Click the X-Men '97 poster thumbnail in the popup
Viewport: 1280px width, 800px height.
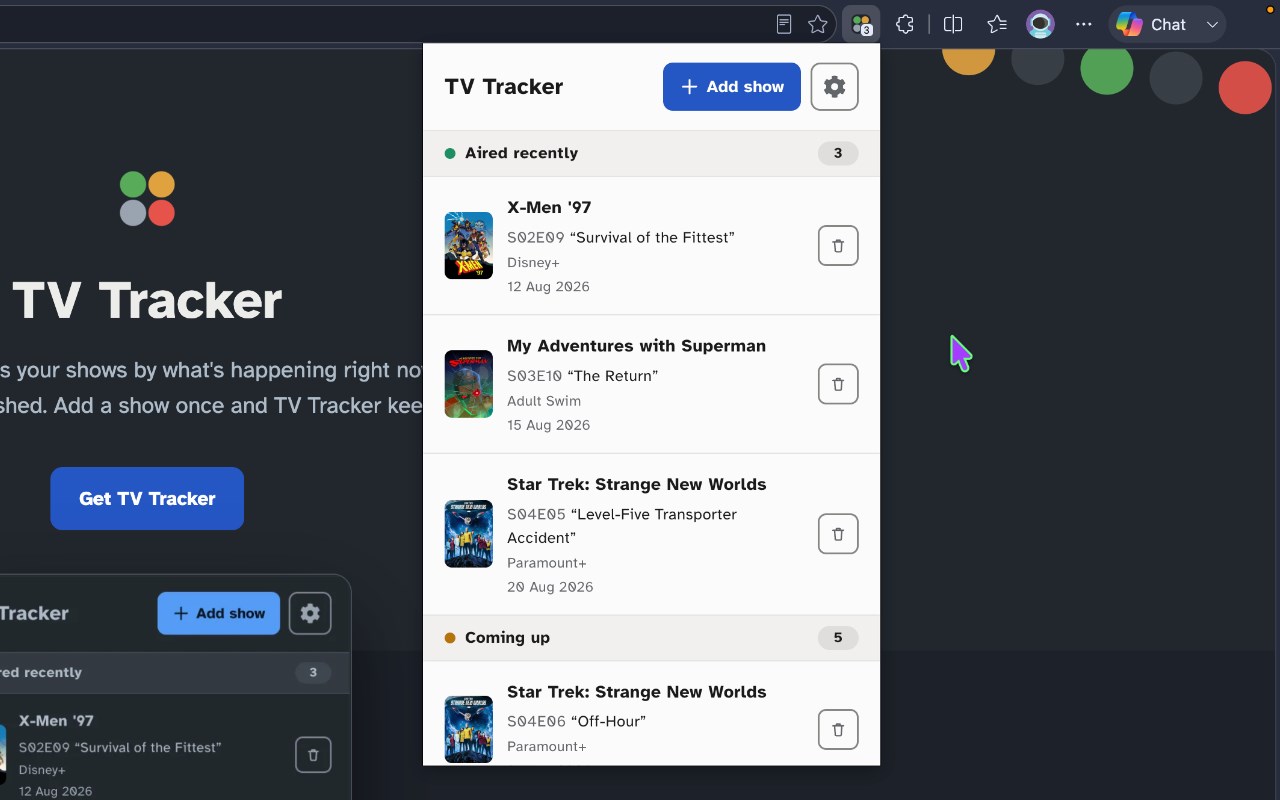(x=469, y=246)
